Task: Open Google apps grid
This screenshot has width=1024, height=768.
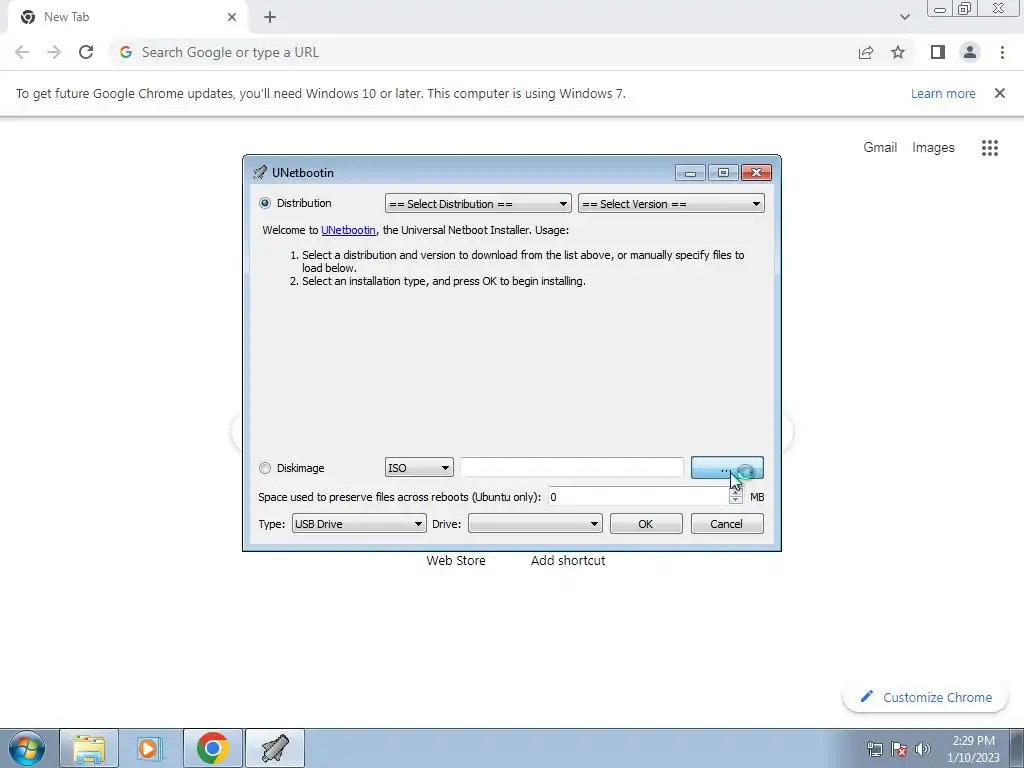Action: [x=989, y=148]
